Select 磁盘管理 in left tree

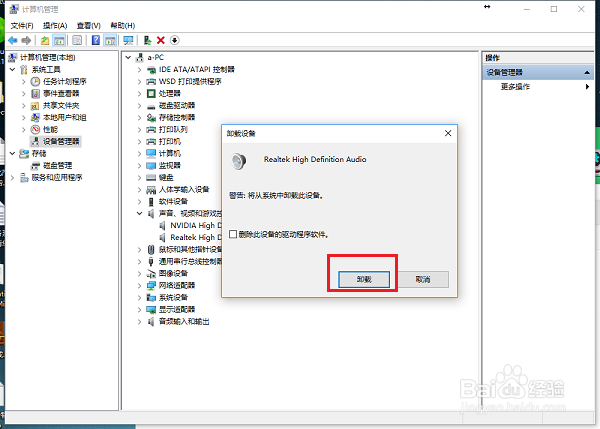click(57, 166)
